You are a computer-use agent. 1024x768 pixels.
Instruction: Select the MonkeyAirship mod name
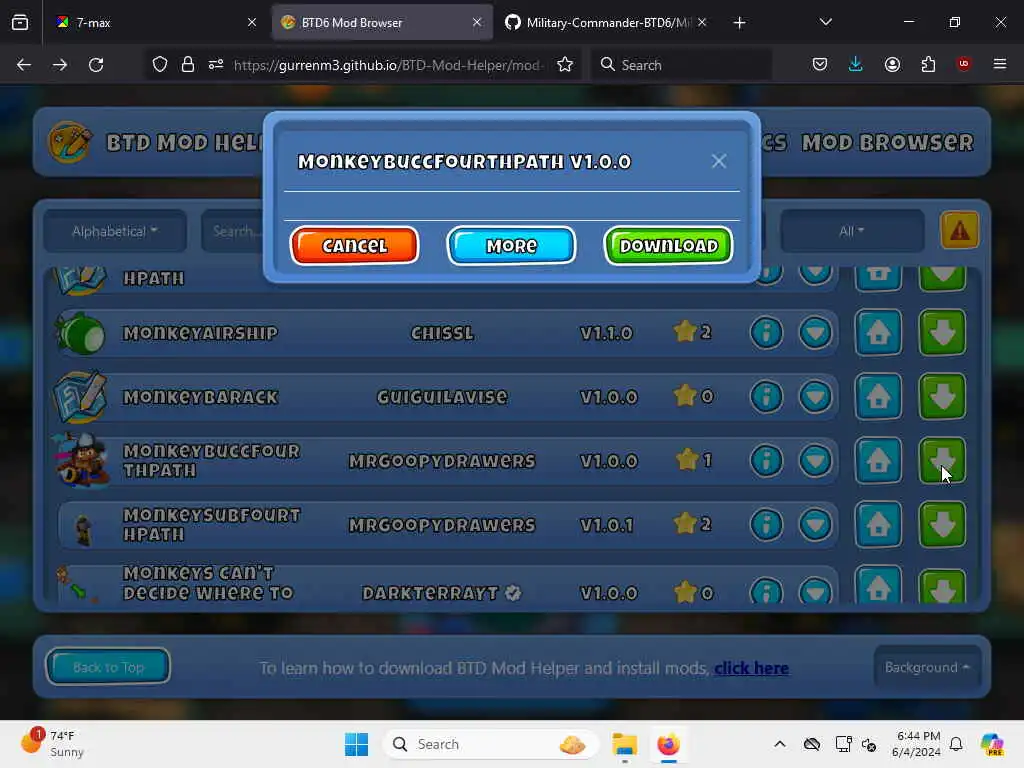[x=200, y=333]
